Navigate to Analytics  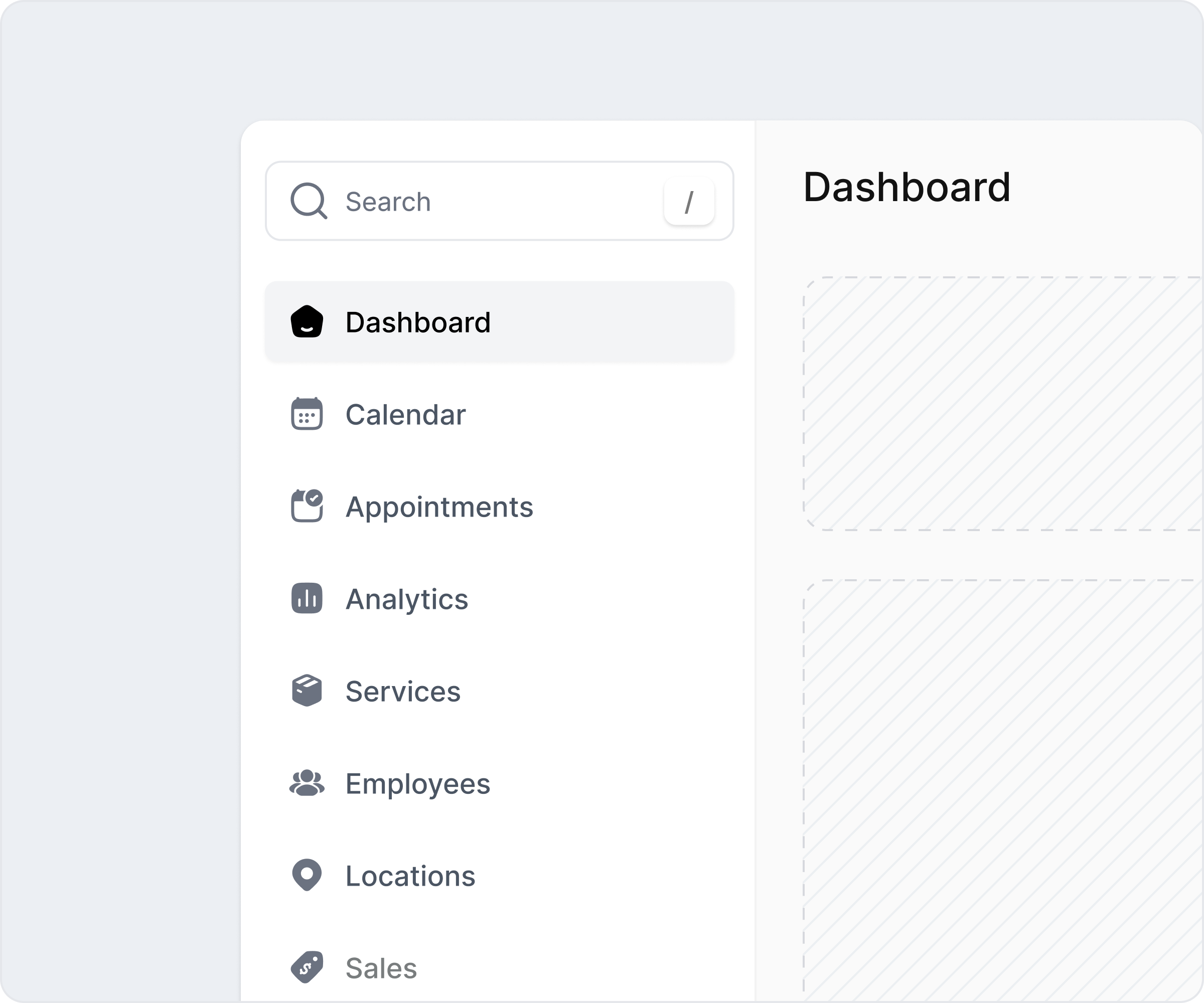click(406, 599)
